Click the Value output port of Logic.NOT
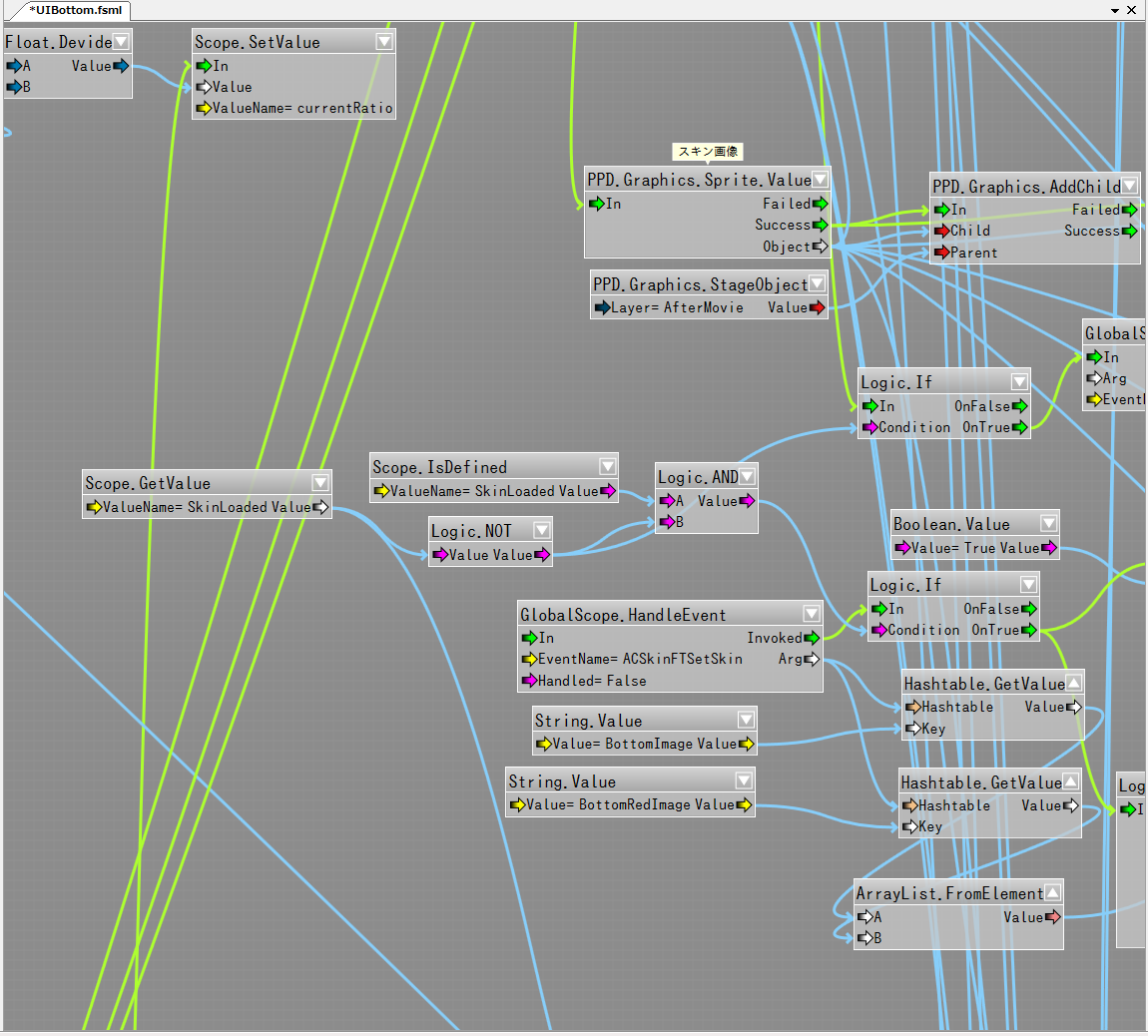 (x=542, y=555)
